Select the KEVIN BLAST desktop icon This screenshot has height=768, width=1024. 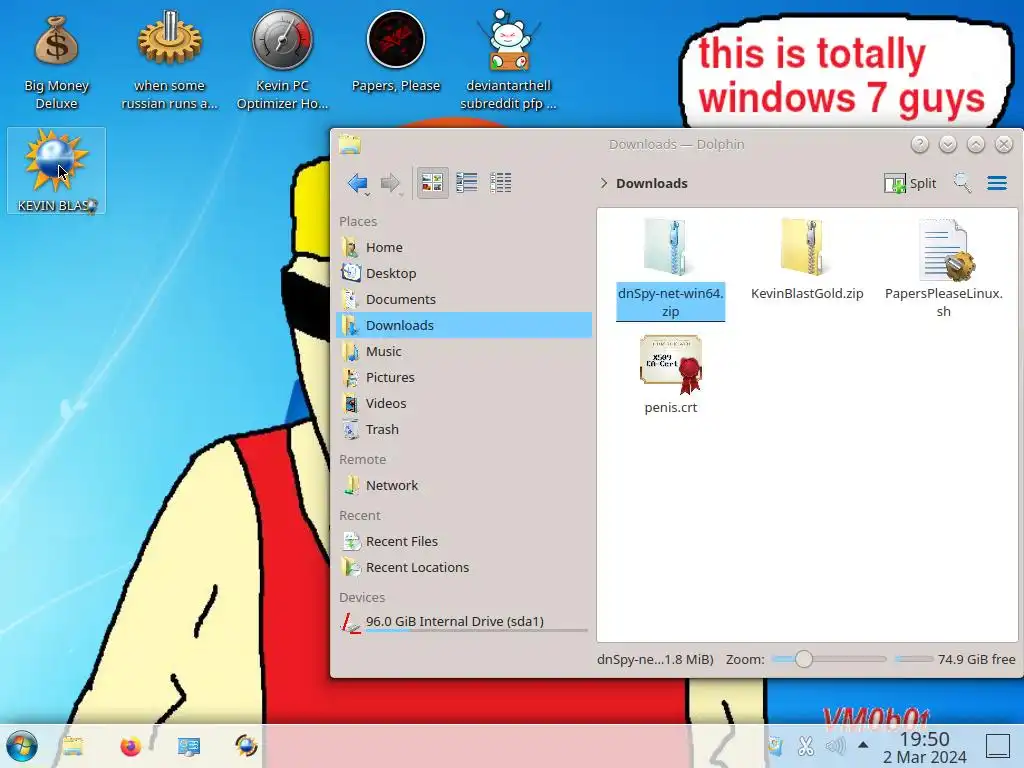[56, 170]
